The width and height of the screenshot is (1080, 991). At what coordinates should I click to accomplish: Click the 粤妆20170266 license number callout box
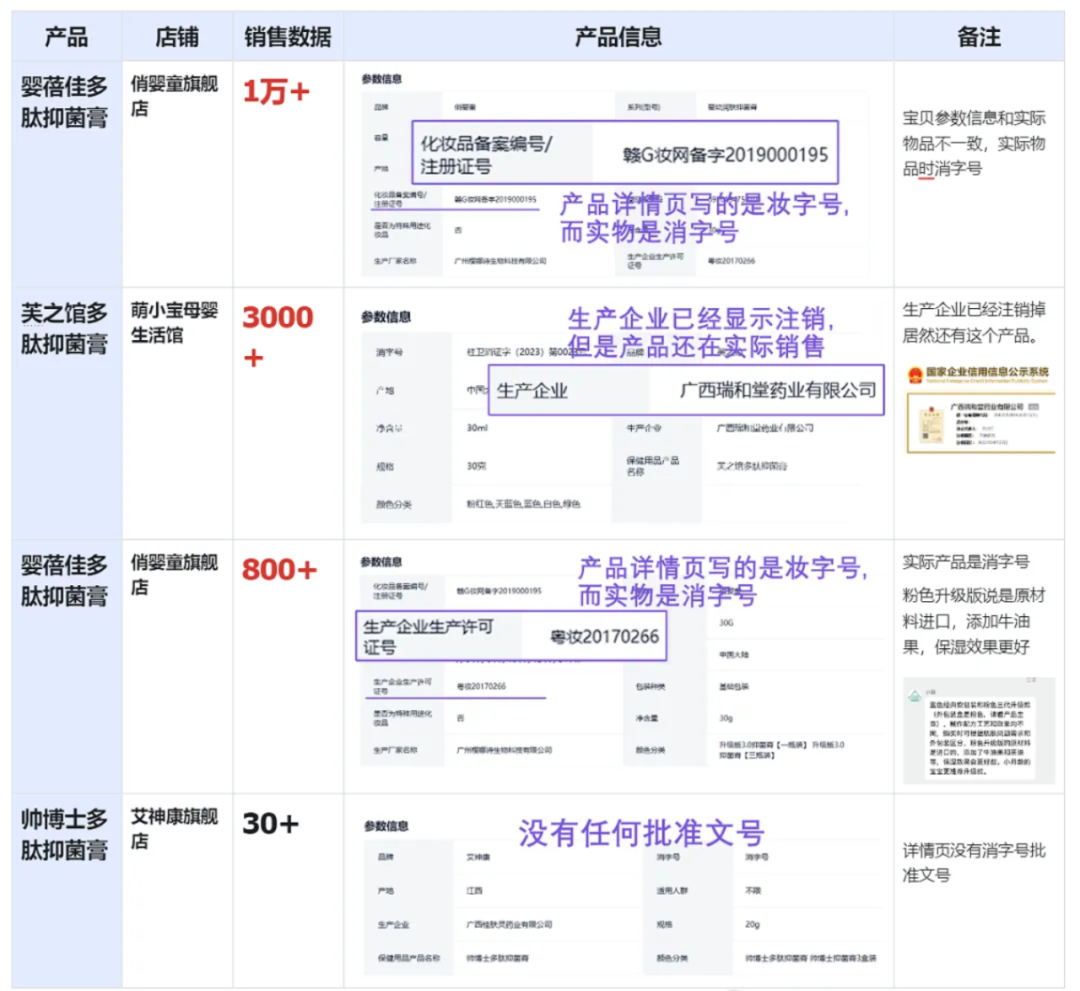pyautogui.click(x=513, y=636)
